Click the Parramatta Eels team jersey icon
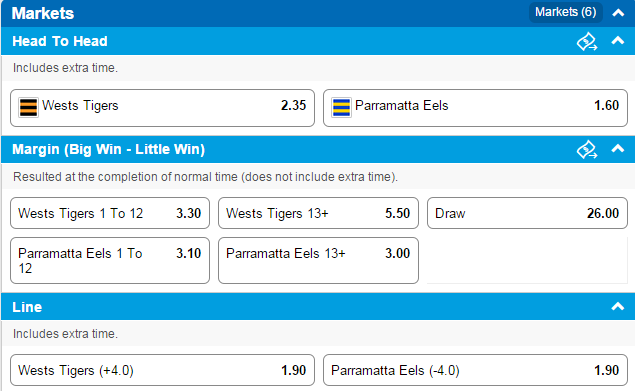Image resolution: width=635 pixels, height=391 pixels. click(x=341, y=107)
